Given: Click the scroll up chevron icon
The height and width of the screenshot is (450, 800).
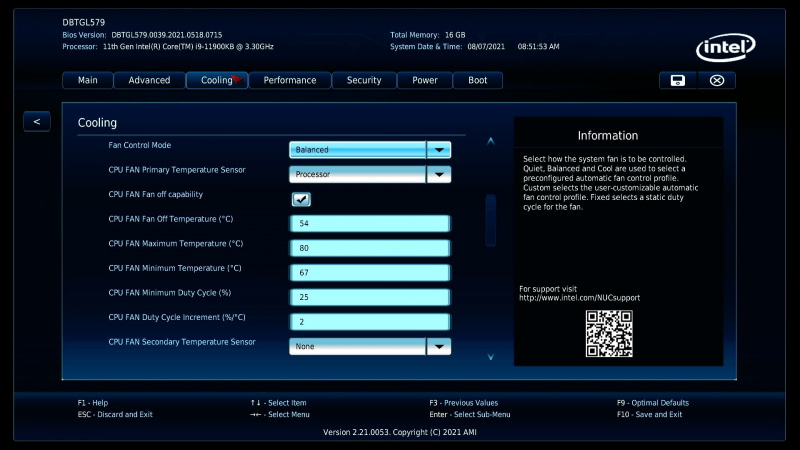Looking at the screenshot, I should tap(491, 141).
